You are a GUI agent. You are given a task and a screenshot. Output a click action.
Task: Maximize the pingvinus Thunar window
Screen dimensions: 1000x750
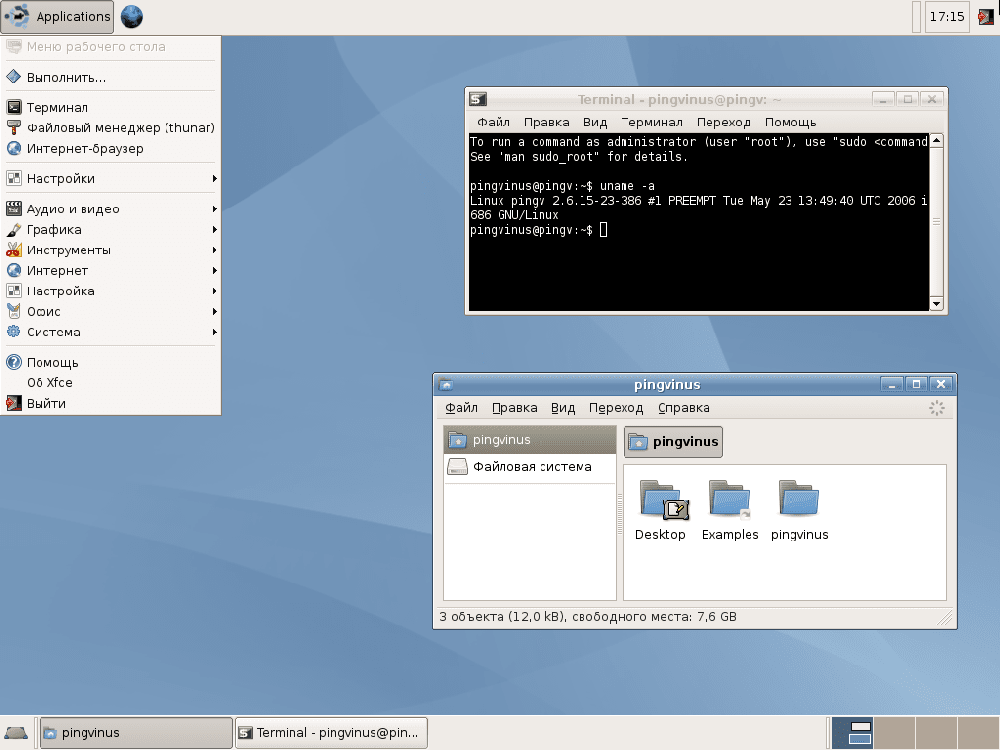tap(916, 384)
